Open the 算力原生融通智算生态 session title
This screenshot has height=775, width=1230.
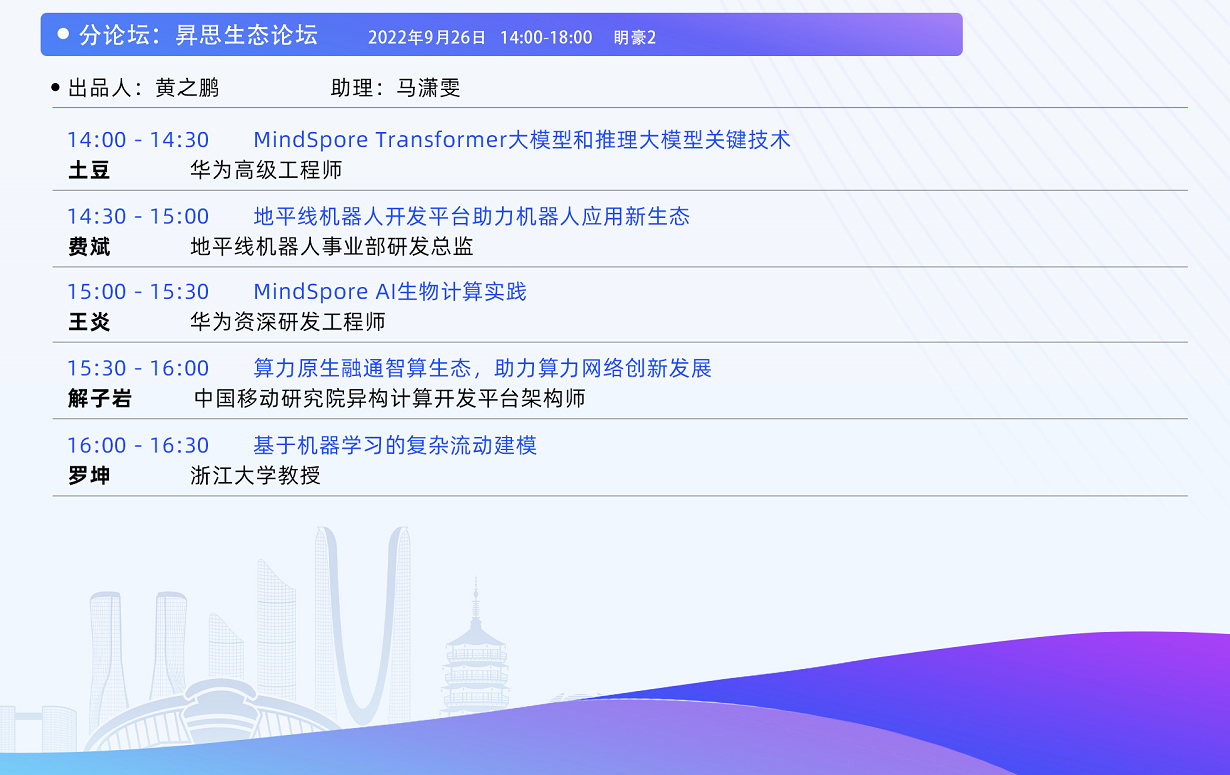coord(483,369)
